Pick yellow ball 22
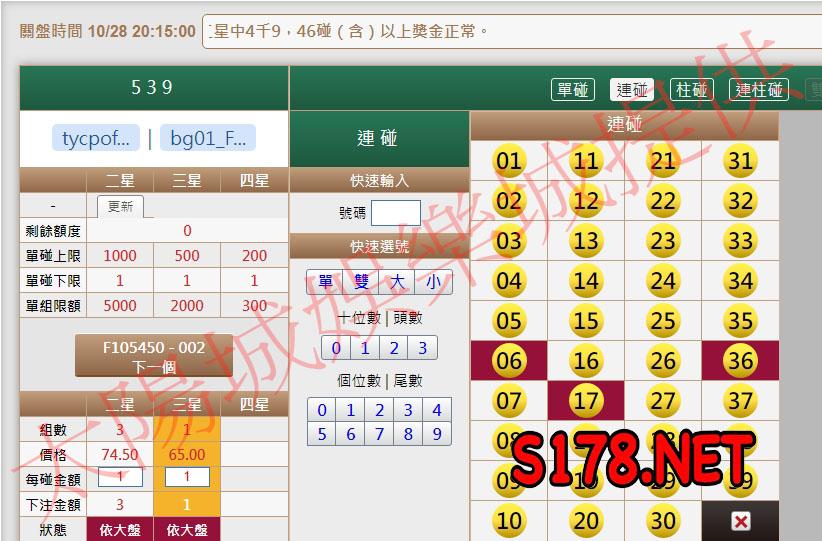The width and height of the screenshot is (822, 541). pos(663,201)
